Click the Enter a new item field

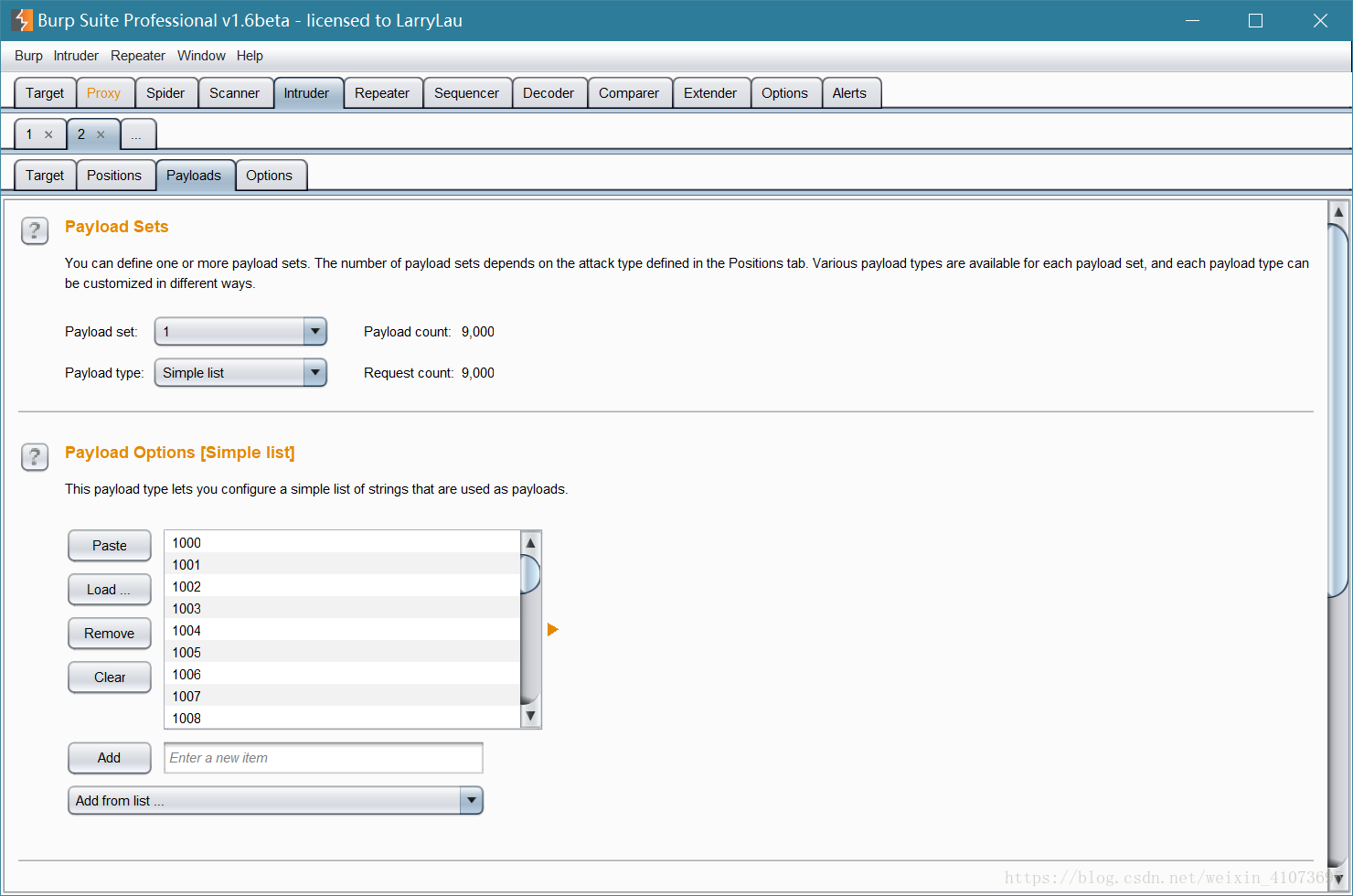click(x=324, y=758)
